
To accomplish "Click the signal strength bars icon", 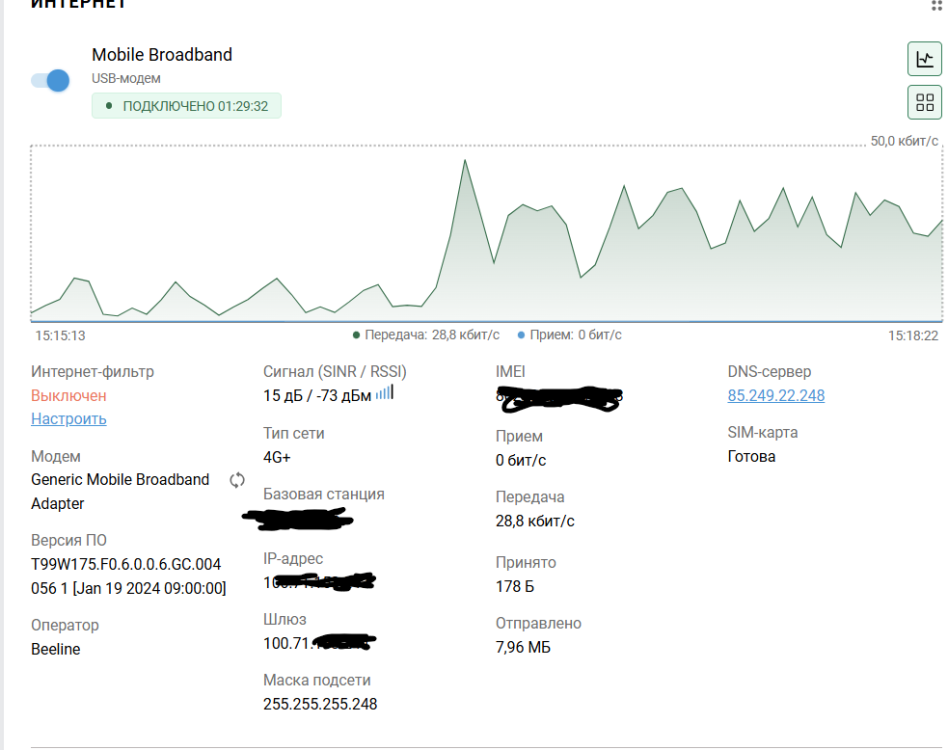I will [x=383, y=392].
